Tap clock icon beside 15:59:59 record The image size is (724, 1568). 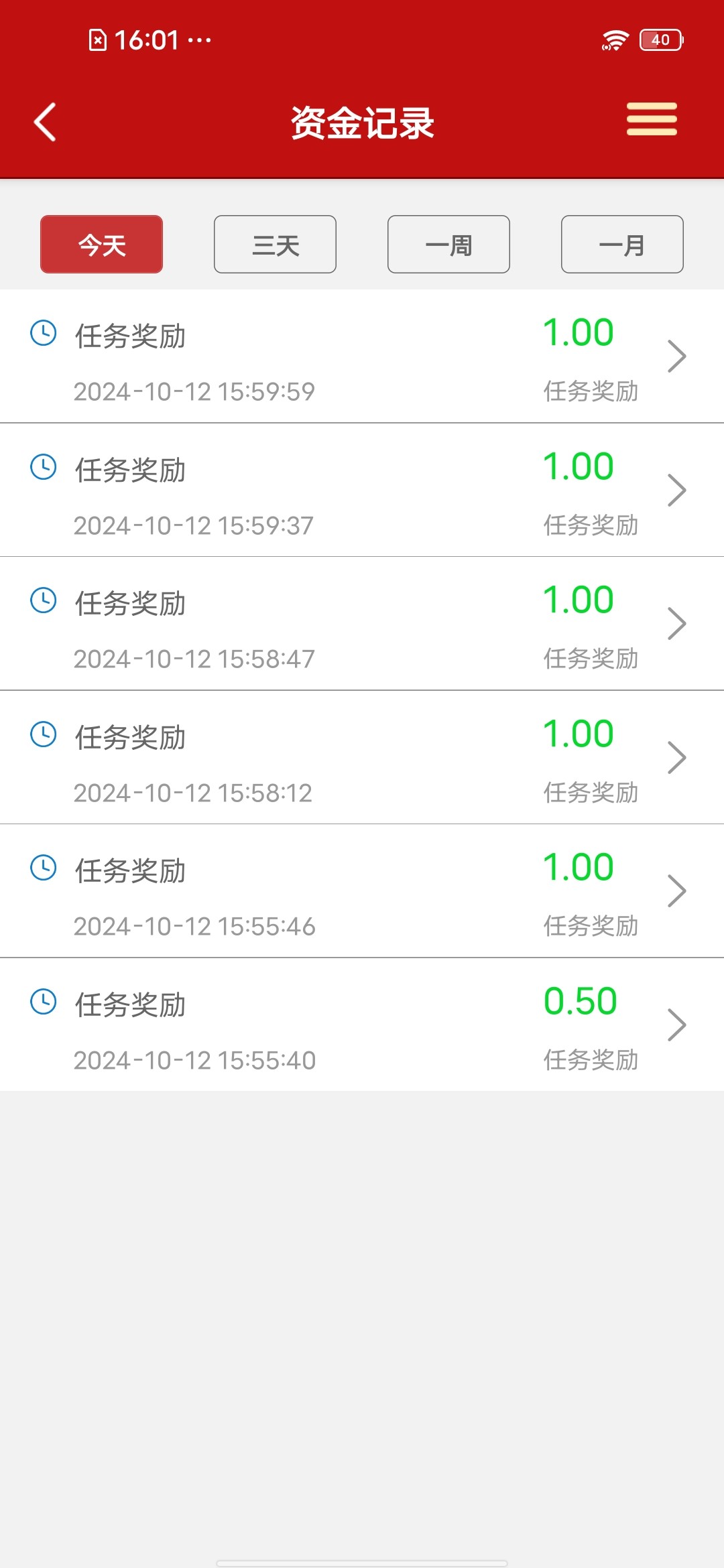[x=44, y=333]
